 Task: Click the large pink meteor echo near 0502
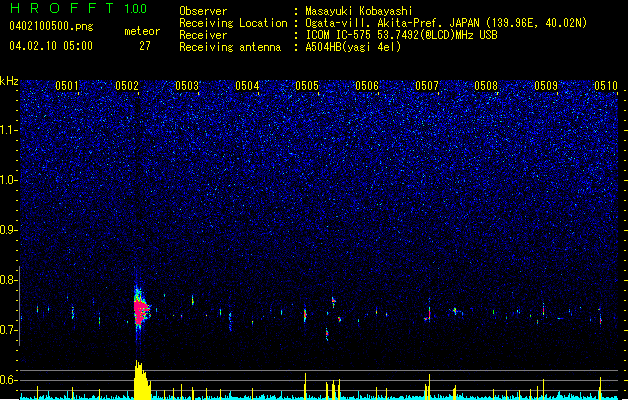(x=140, y=310)
